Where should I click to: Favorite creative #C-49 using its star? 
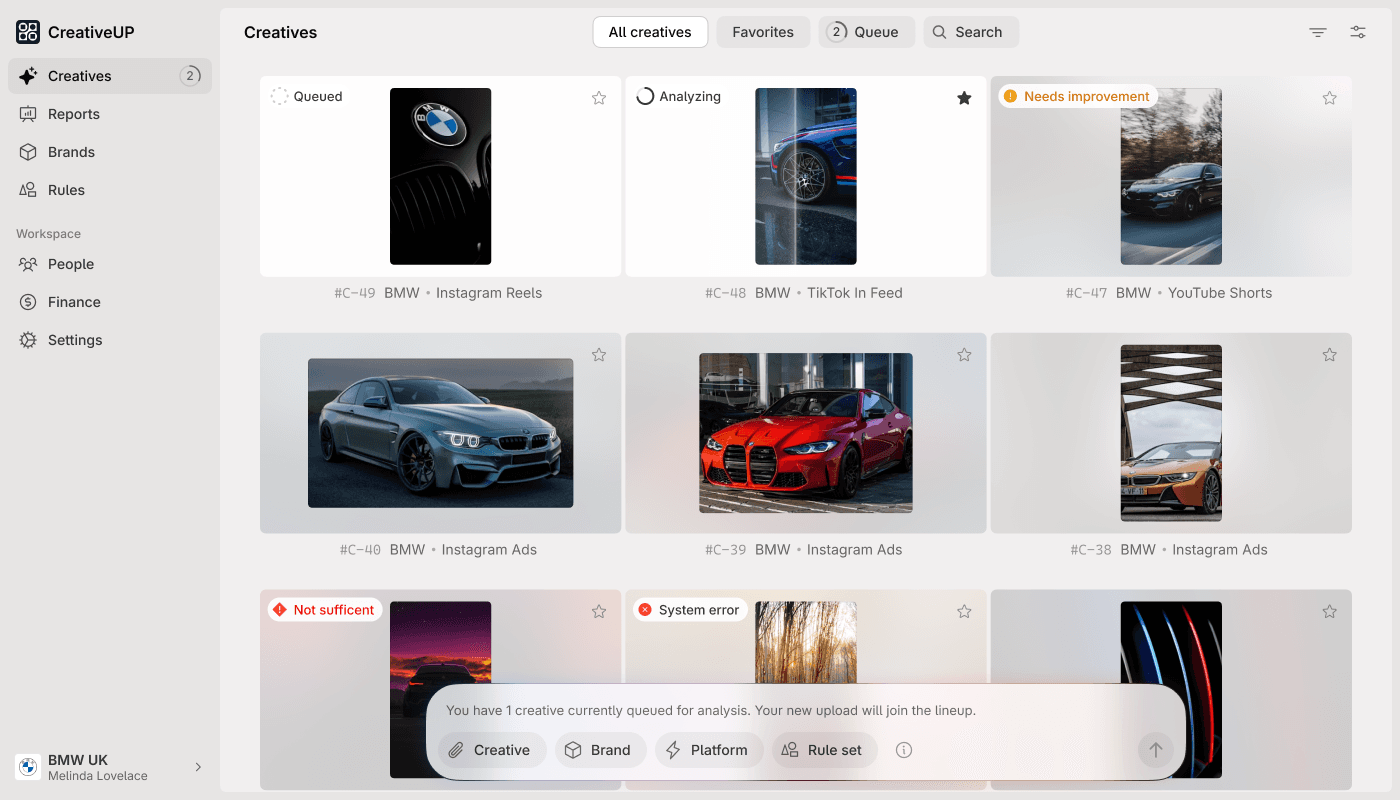[x=599, y=98]
